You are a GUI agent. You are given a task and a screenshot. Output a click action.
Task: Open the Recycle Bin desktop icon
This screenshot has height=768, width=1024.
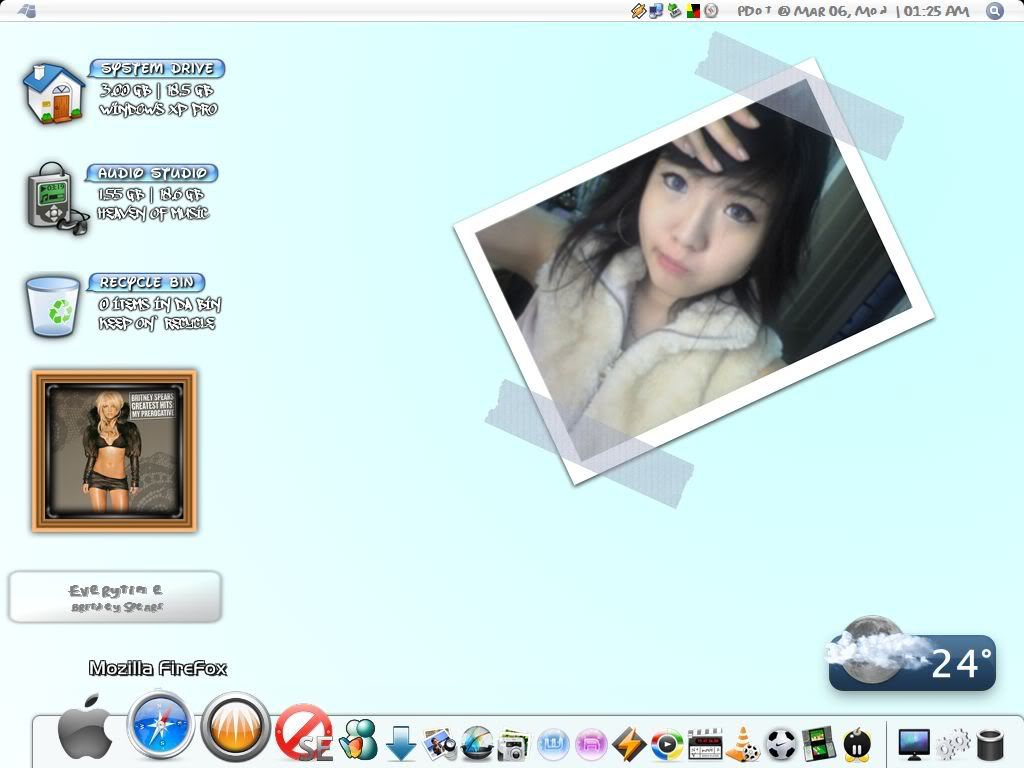coord(53,306)
